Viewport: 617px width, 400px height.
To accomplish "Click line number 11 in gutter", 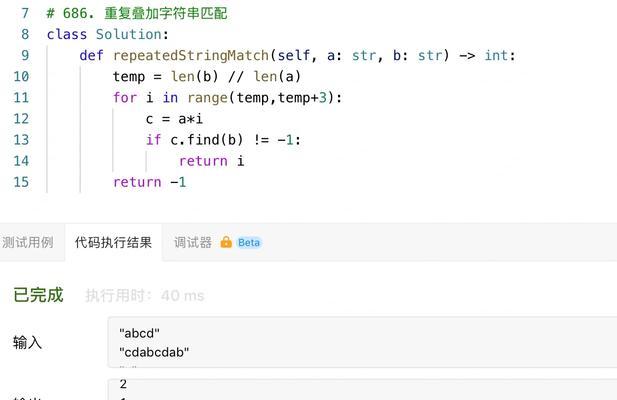I will 21,98.
